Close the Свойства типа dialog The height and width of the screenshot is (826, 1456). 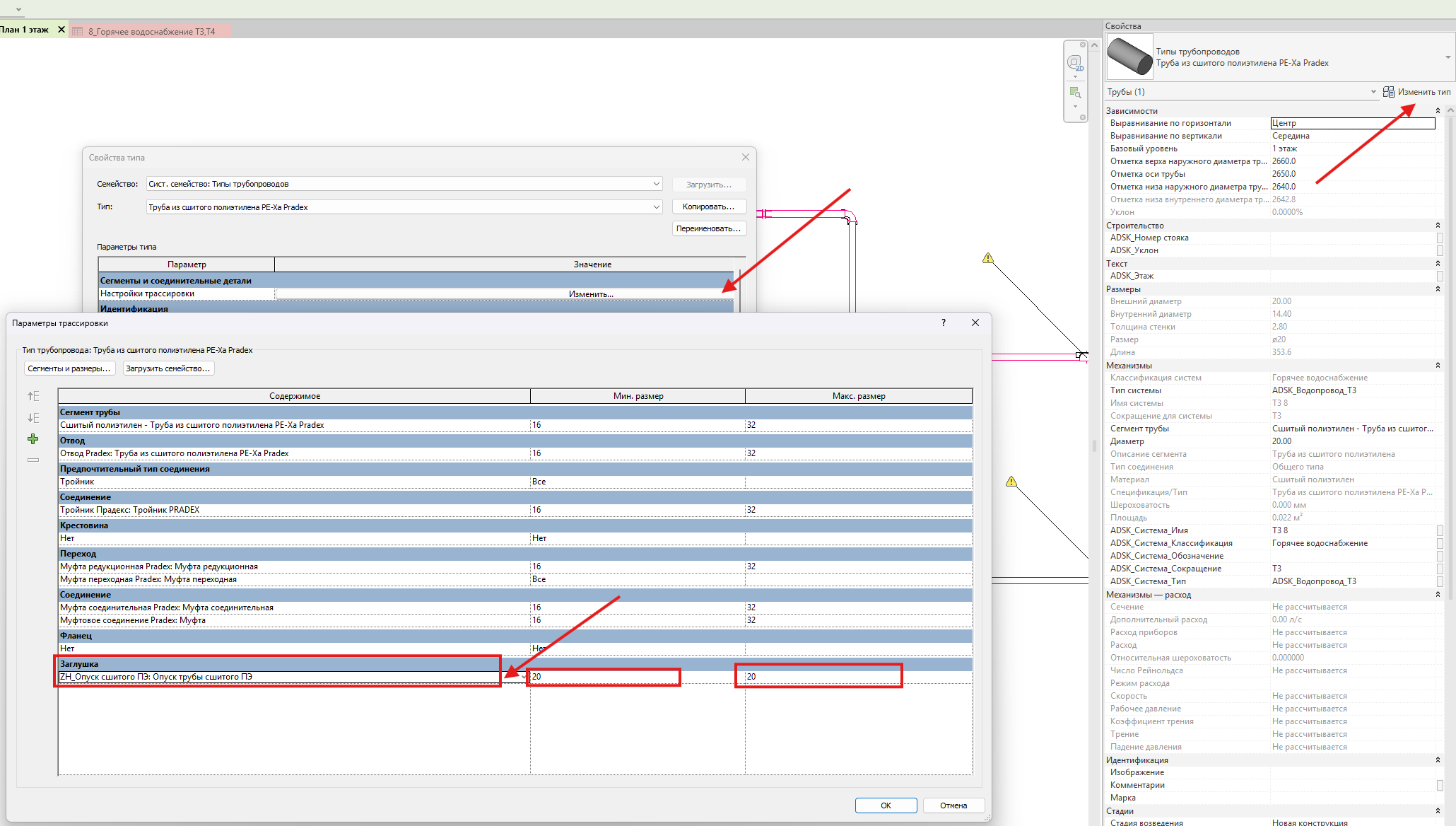point(746,157)
